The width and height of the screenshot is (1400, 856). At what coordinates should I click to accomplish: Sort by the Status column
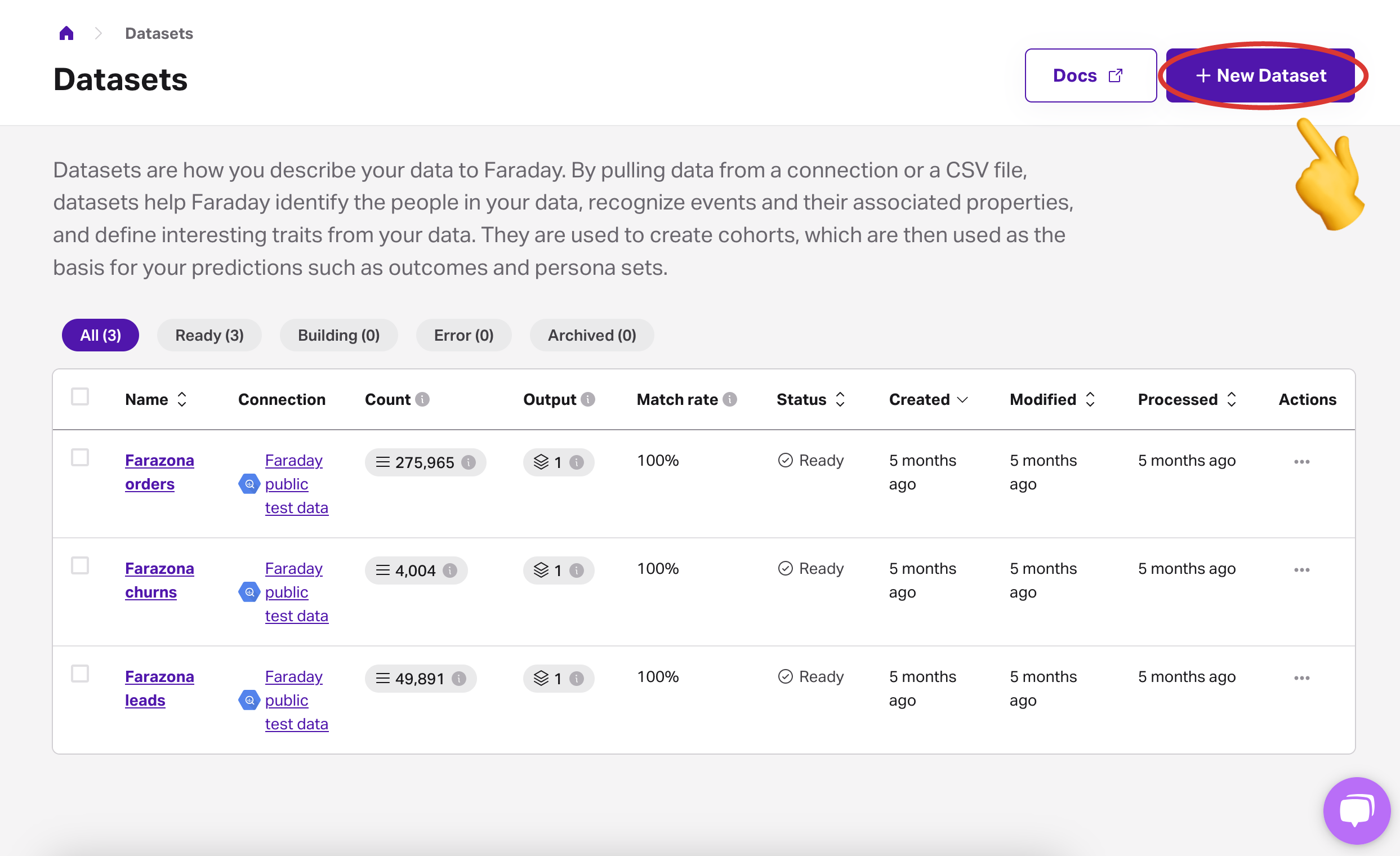coord(840,399)
